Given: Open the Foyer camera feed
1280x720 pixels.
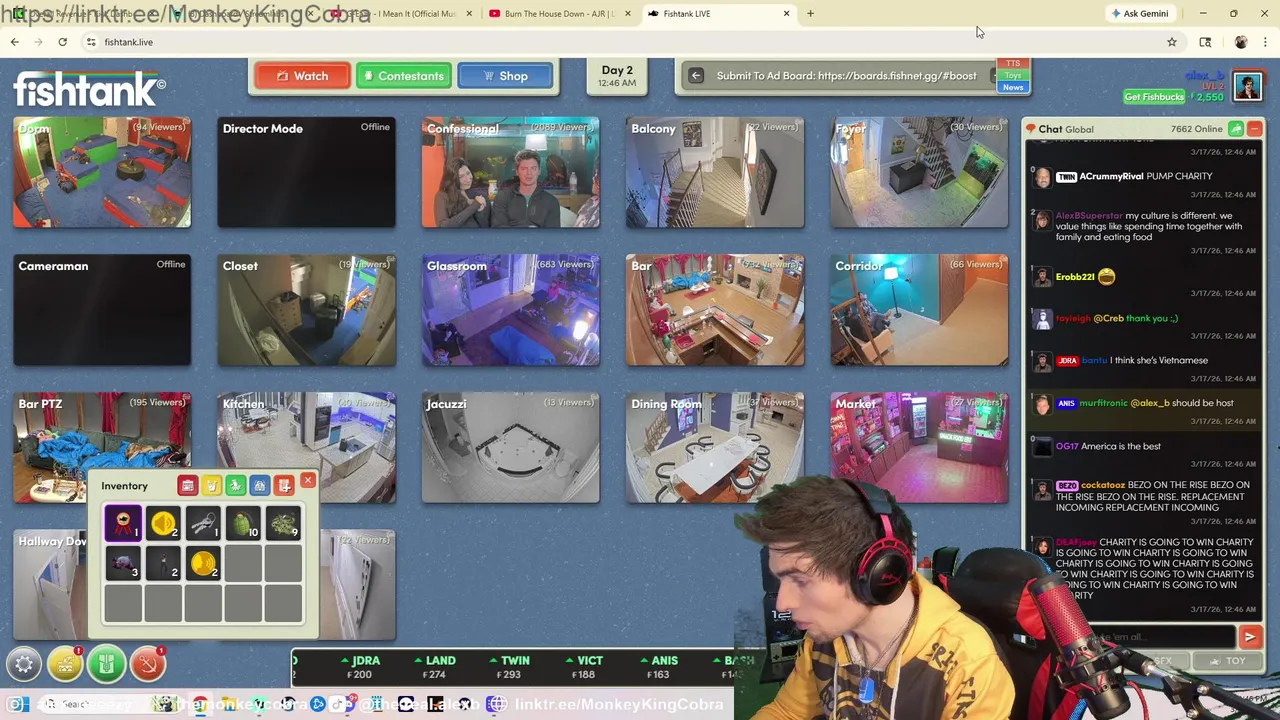Looking at the screenshot, I should [x=919, y=172].
